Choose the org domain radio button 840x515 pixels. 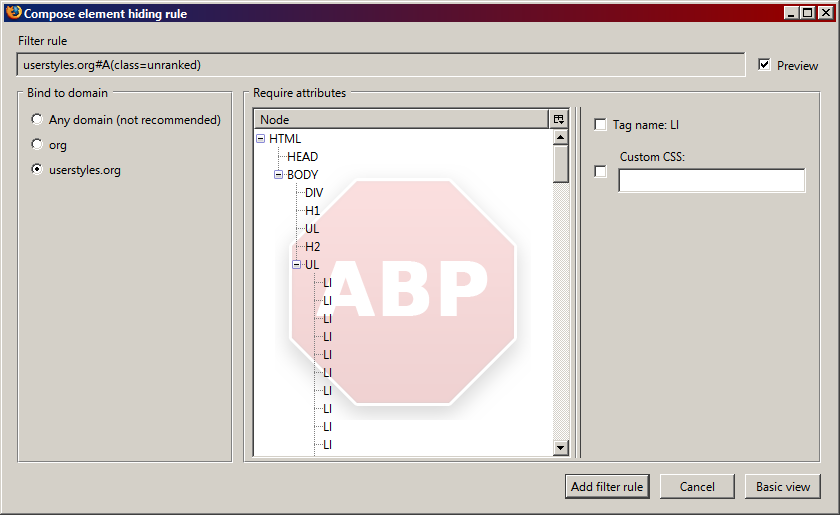click(x=37, y=144)
